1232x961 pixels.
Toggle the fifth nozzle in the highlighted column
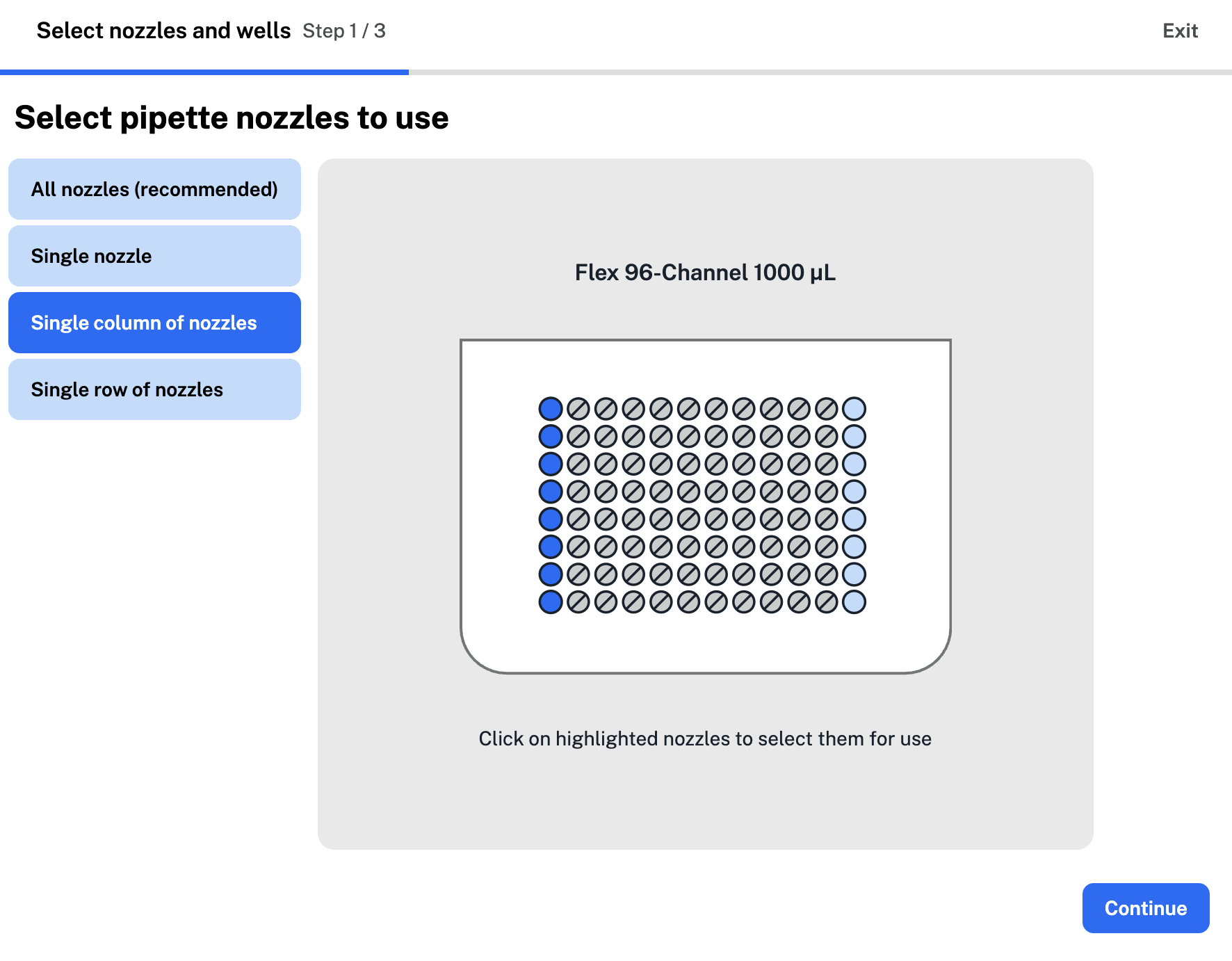coord(551,519)
